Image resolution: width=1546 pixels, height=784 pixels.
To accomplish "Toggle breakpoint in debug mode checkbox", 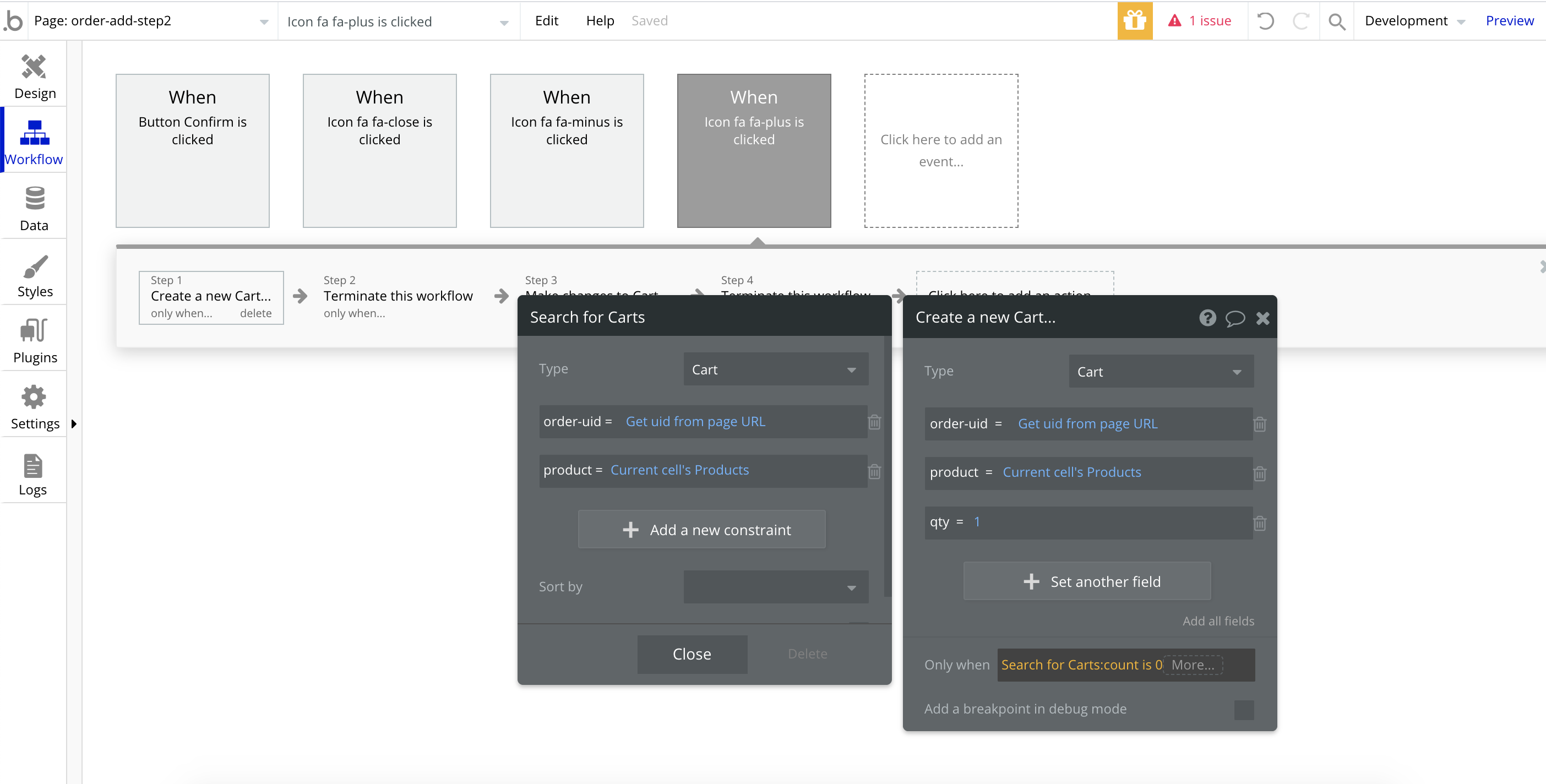I will 1244,710.
